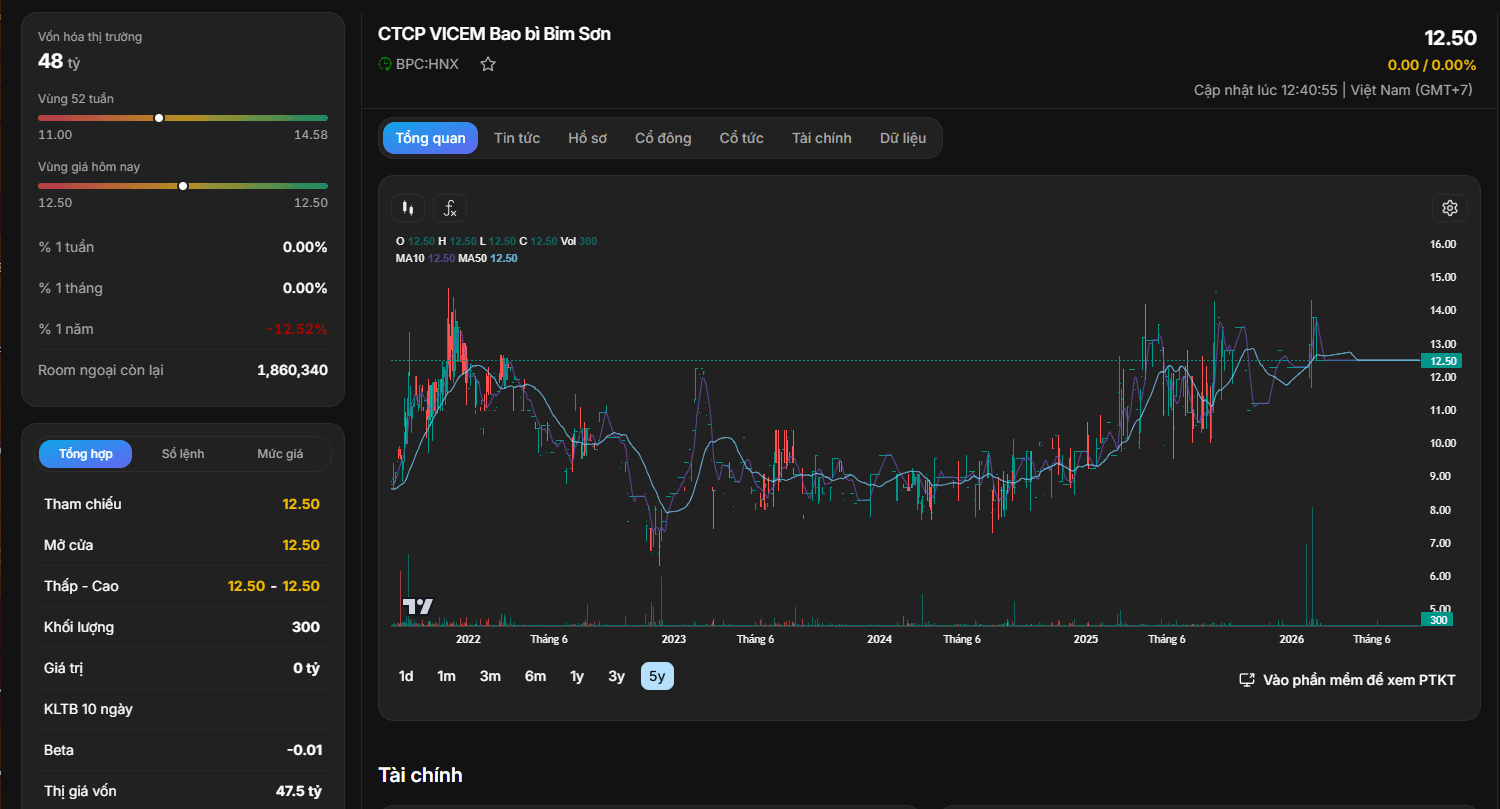Click the 2025 label on time axis
The image size is (1500, 809).
[1085, 639]
